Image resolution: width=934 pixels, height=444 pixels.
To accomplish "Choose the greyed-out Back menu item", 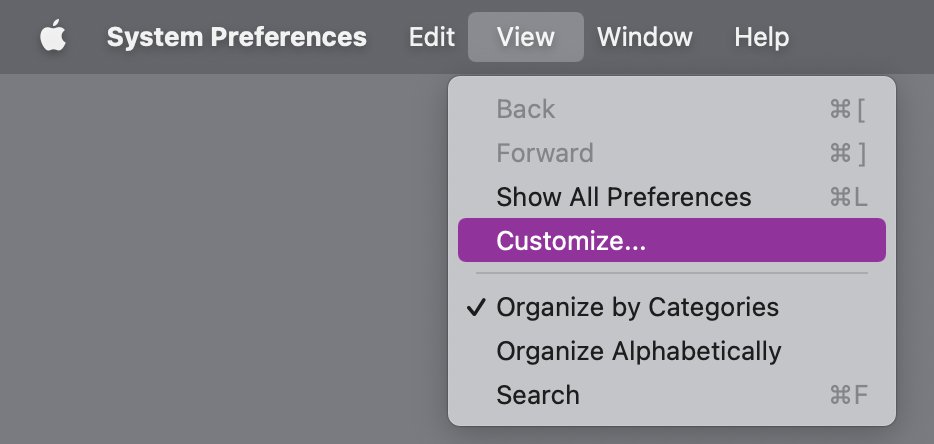I will (672, 109).
